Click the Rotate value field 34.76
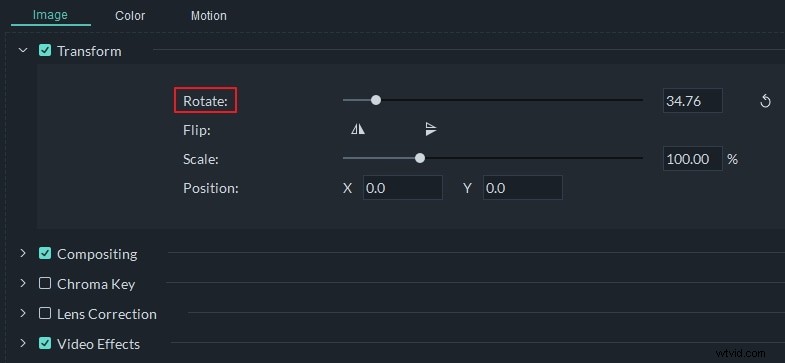Image resolution: width=785 pixels, height=363 pixels. (693, 101)
